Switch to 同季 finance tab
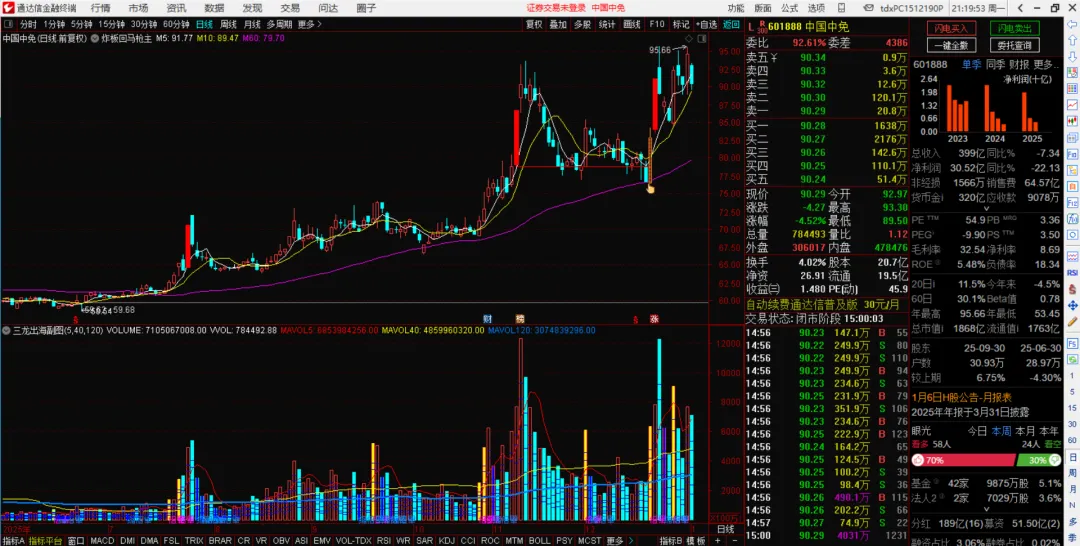This screenshot has height=546, width=1080. click(x=995, y=64)
